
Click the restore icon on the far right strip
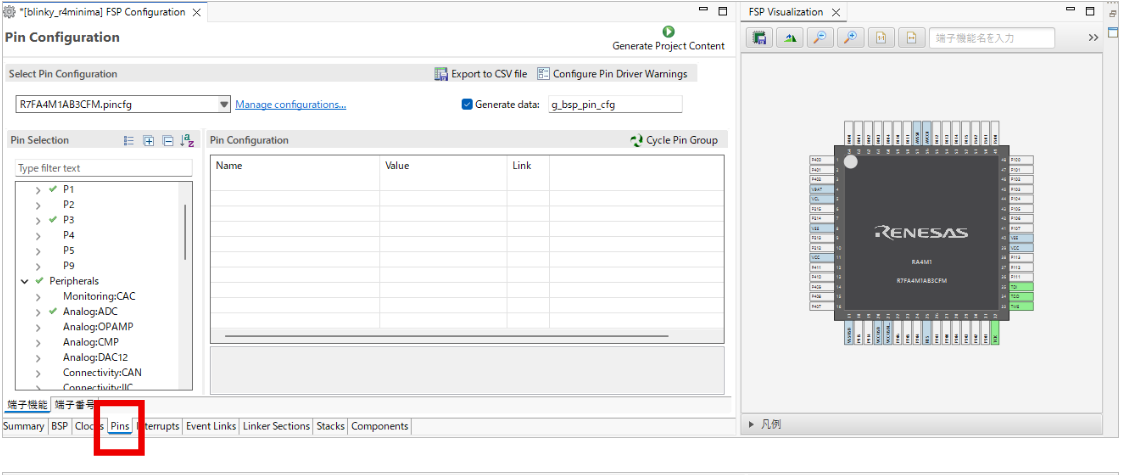click(x=1114, y=12)
